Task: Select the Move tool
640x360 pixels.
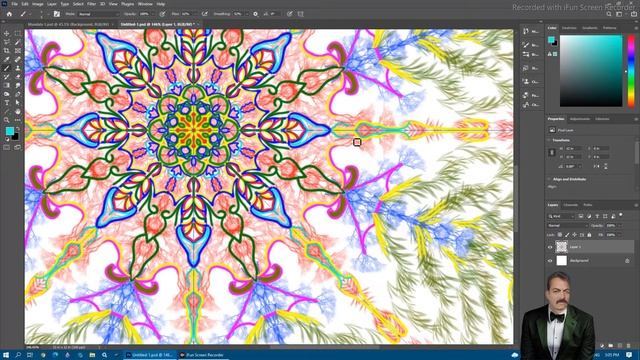Action: tap(7, 33)
